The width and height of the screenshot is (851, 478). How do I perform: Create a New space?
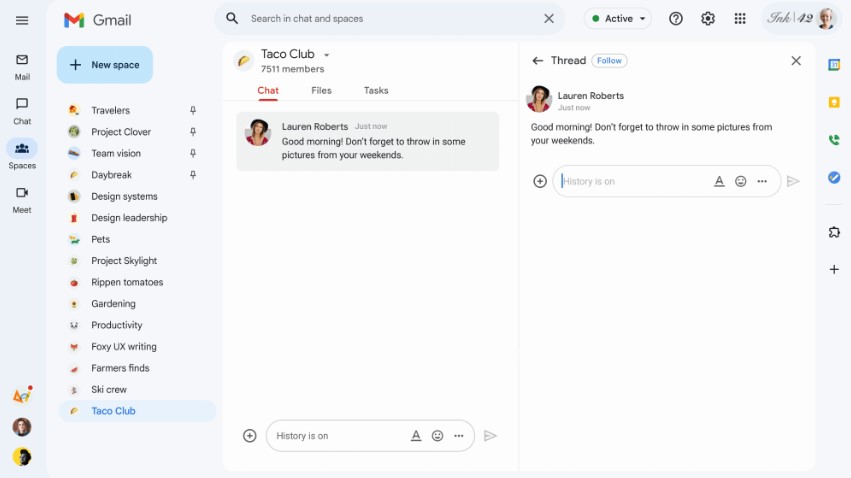(x=105, y=65)
